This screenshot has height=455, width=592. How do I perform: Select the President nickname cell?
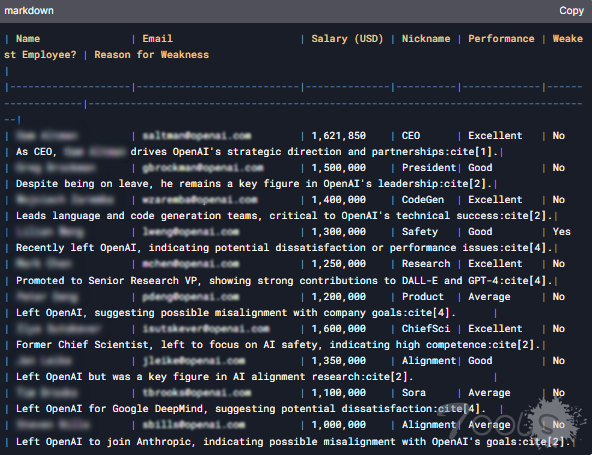[429, 168]
